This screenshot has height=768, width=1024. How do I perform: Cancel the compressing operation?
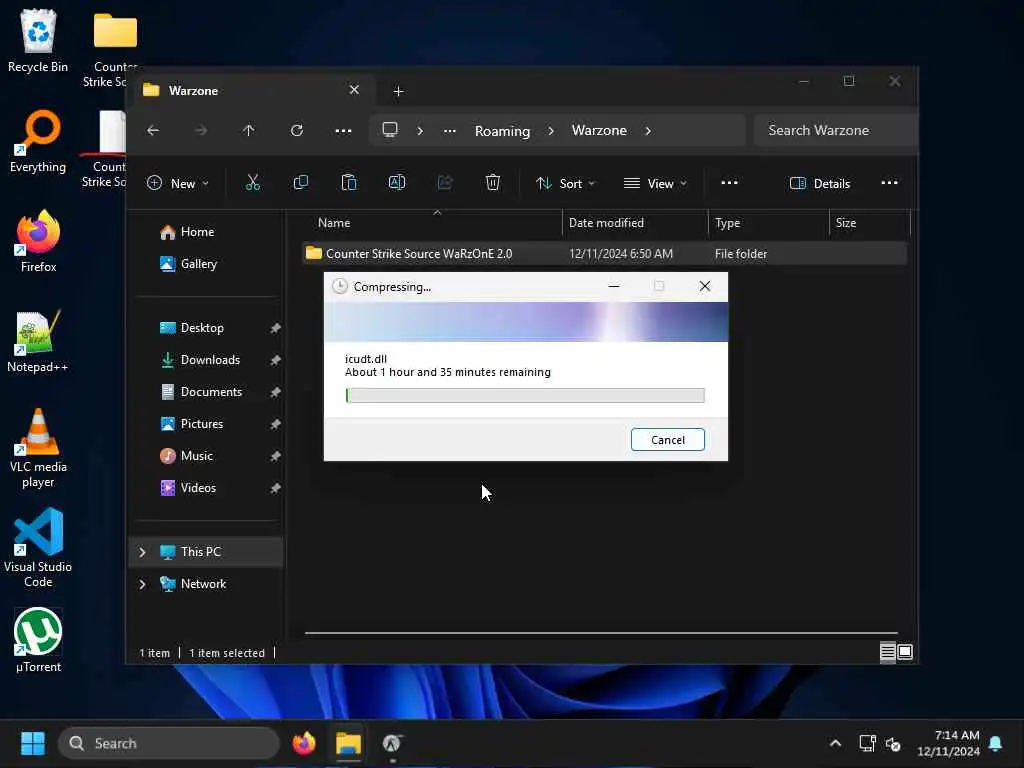pyautogui.click(x=667, y=440)
